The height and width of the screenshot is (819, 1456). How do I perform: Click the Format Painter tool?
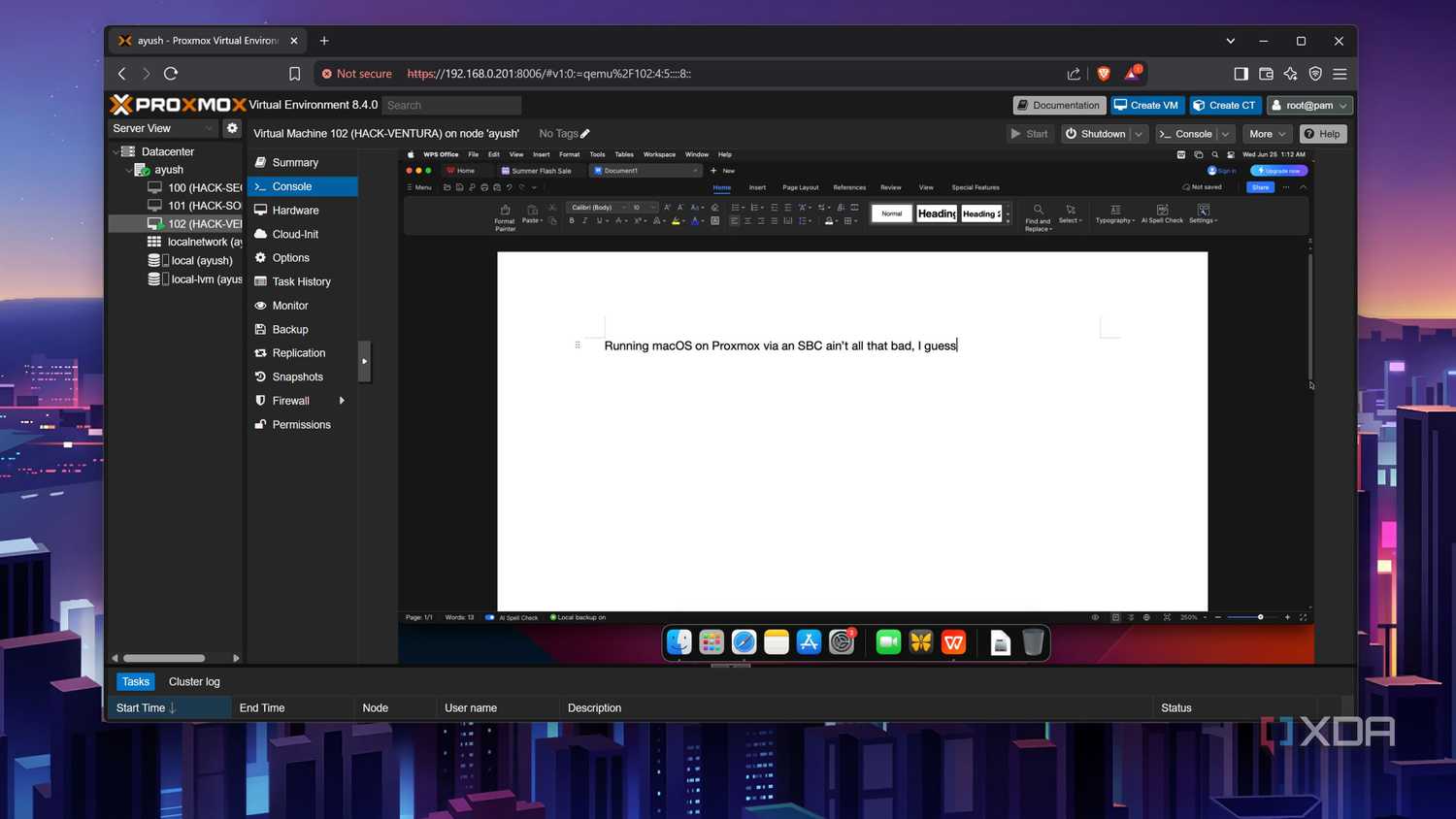[x=505, y=217]
